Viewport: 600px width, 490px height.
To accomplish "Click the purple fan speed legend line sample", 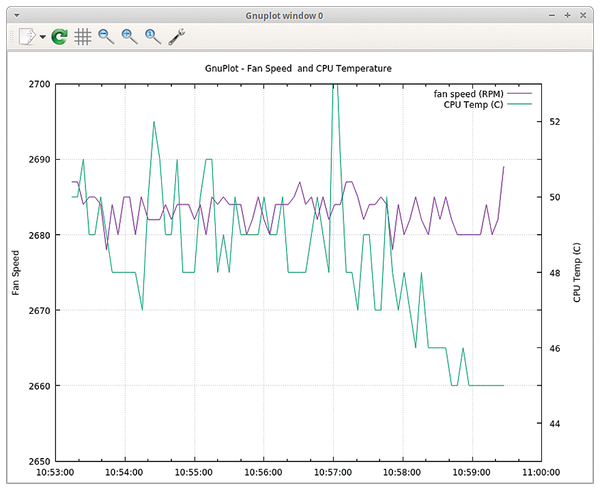I will [x=520, y=94].
